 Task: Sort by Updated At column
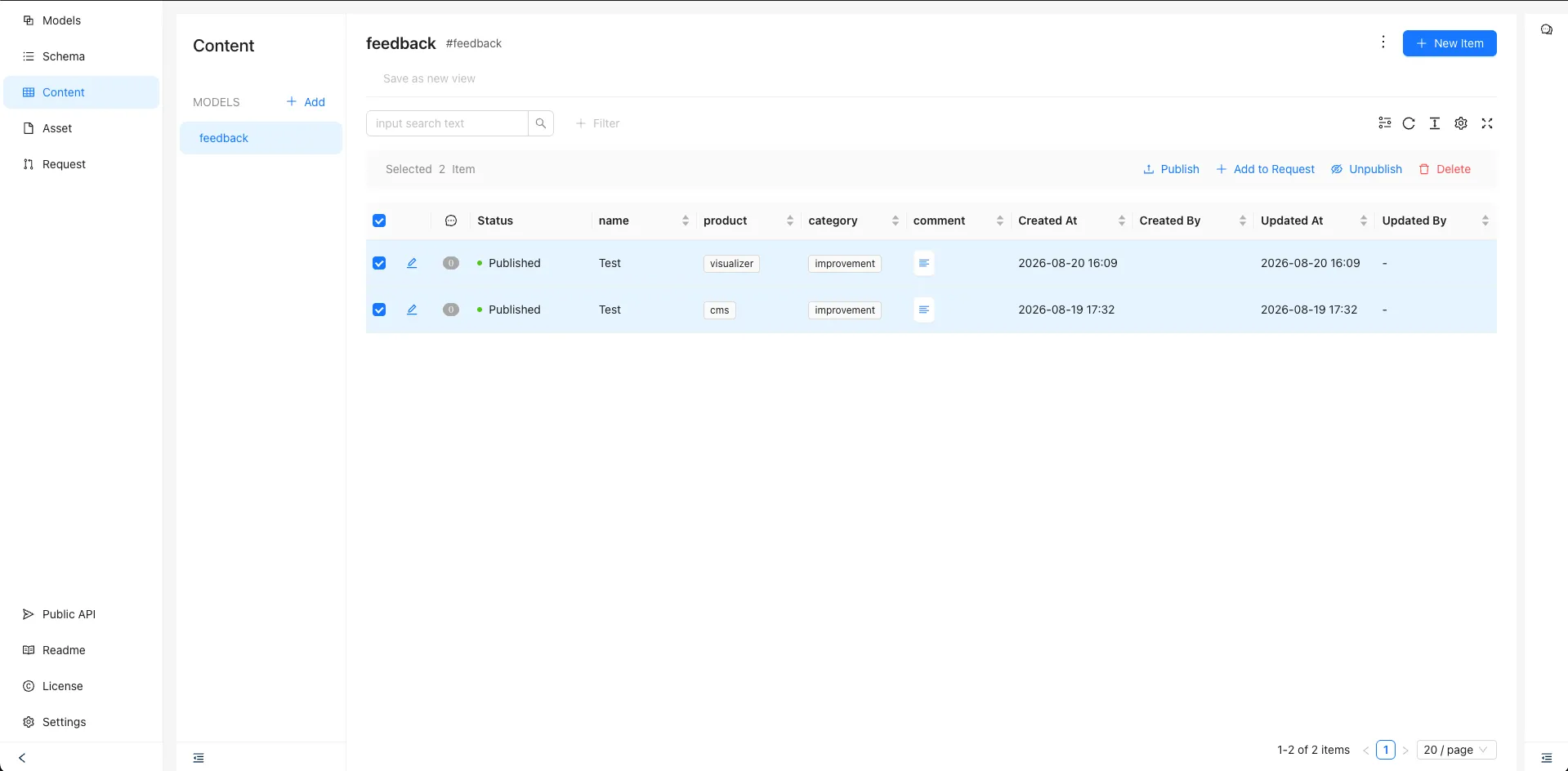click(x=1364, y=221)
